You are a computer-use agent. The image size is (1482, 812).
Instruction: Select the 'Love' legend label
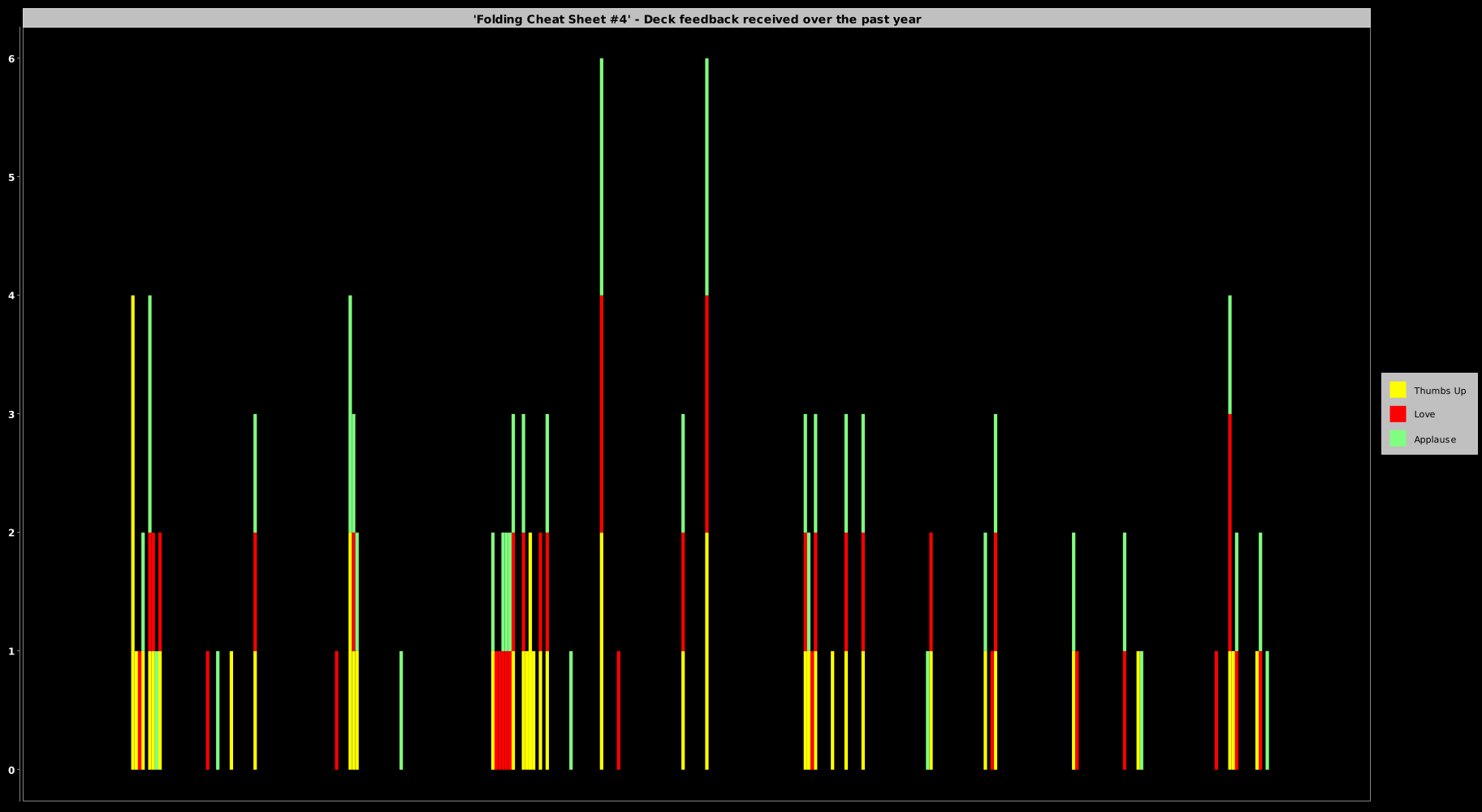point(1424,414)
